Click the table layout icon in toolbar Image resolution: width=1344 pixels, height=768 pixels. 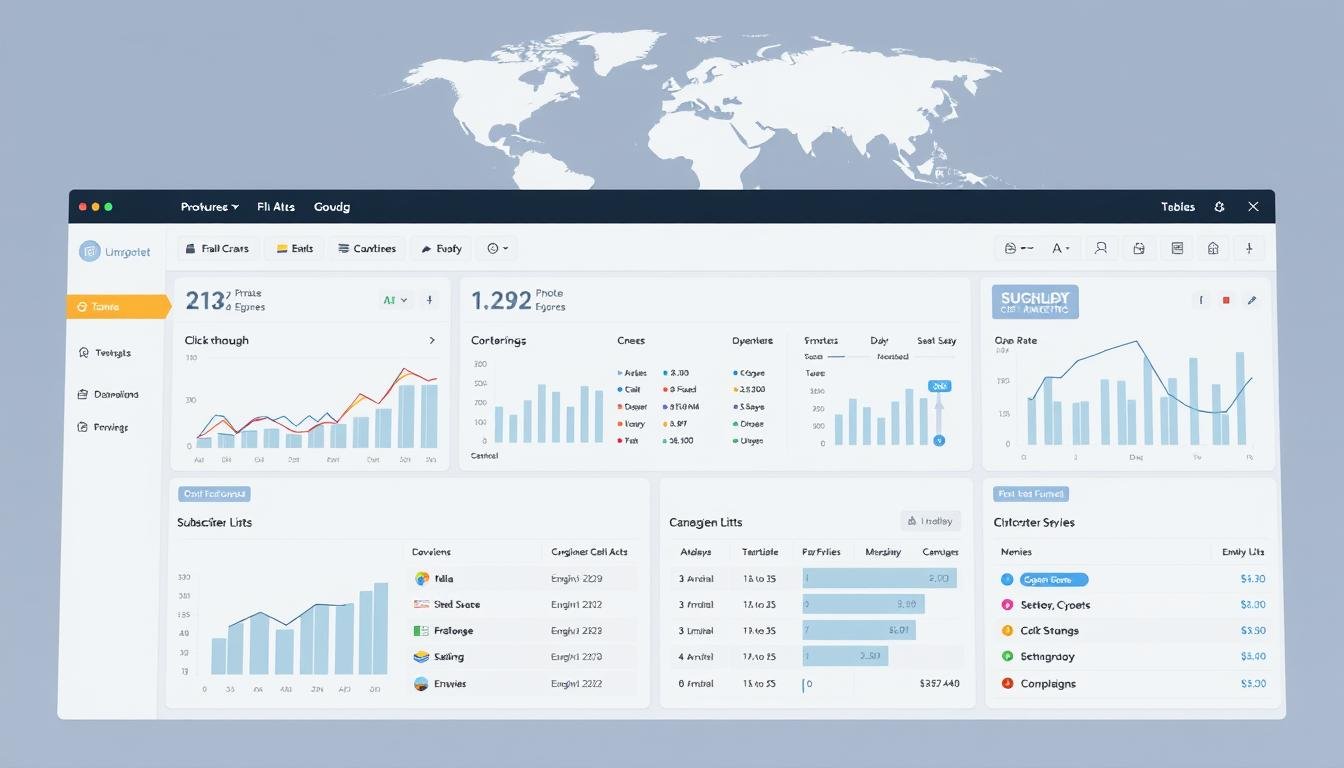click(1177, 248)
